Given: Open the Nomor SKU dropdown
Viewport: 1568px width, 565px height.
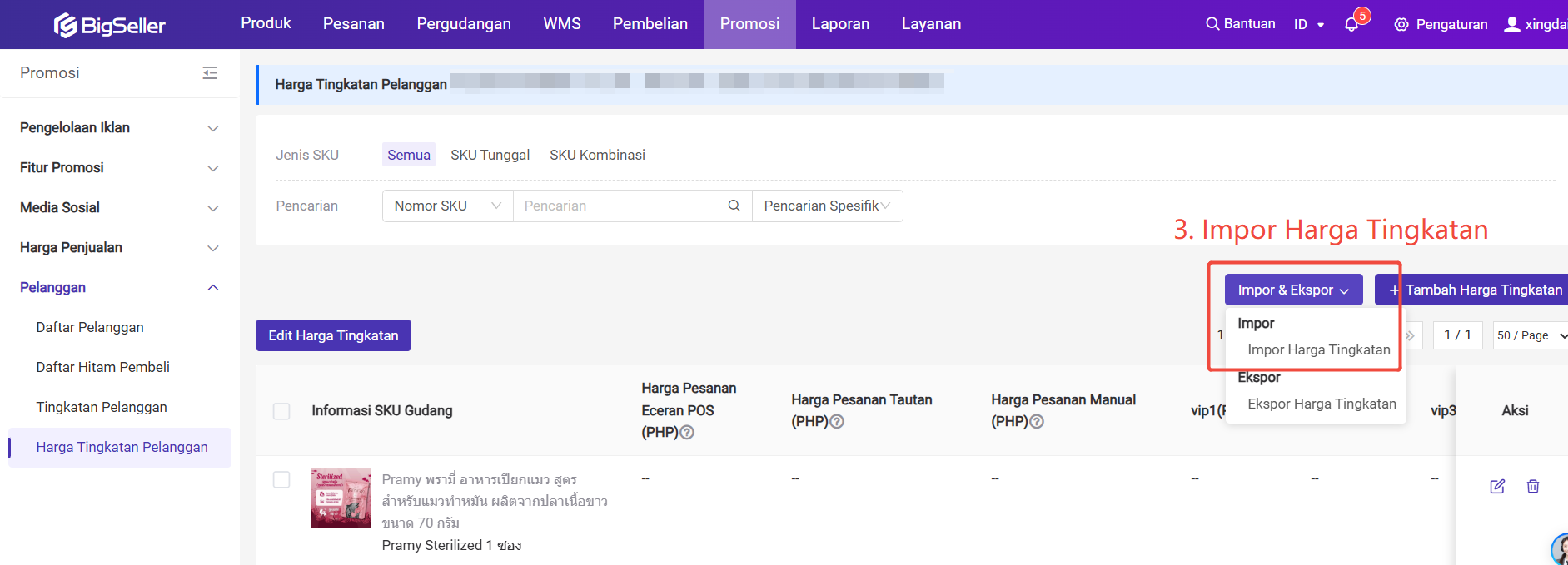Looking at the screenshot, I should tap(447, 206).
